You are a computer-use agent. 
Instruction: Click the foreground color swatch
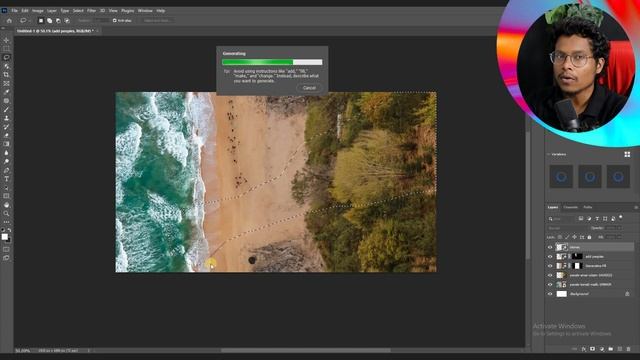[4, 236]
